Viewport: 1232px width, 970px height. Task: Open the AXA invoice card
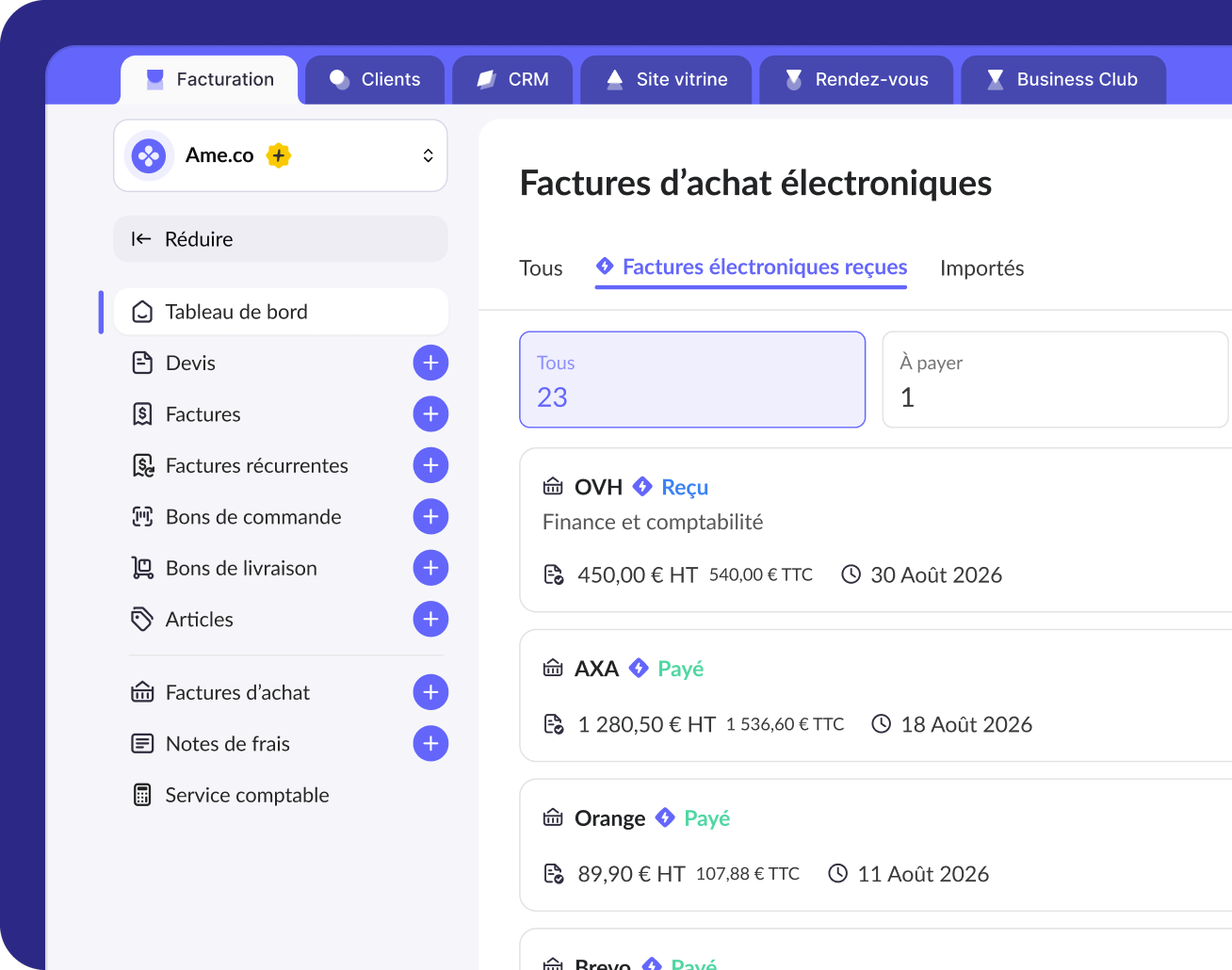(876, 696)
